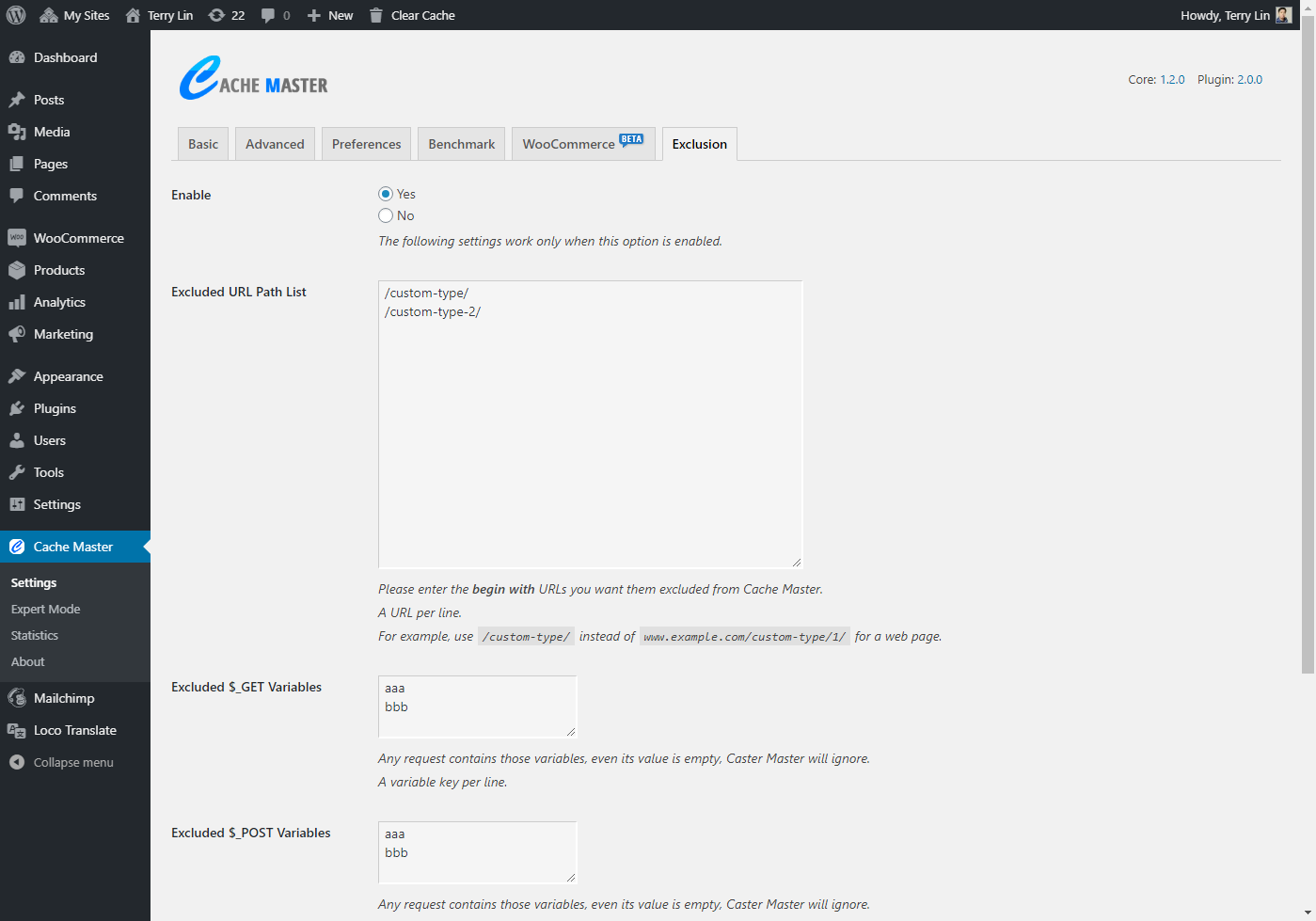Screen dimensions: 1316x921
Task: Click the Mailchimp monkey icon
Action: point(17,698)
